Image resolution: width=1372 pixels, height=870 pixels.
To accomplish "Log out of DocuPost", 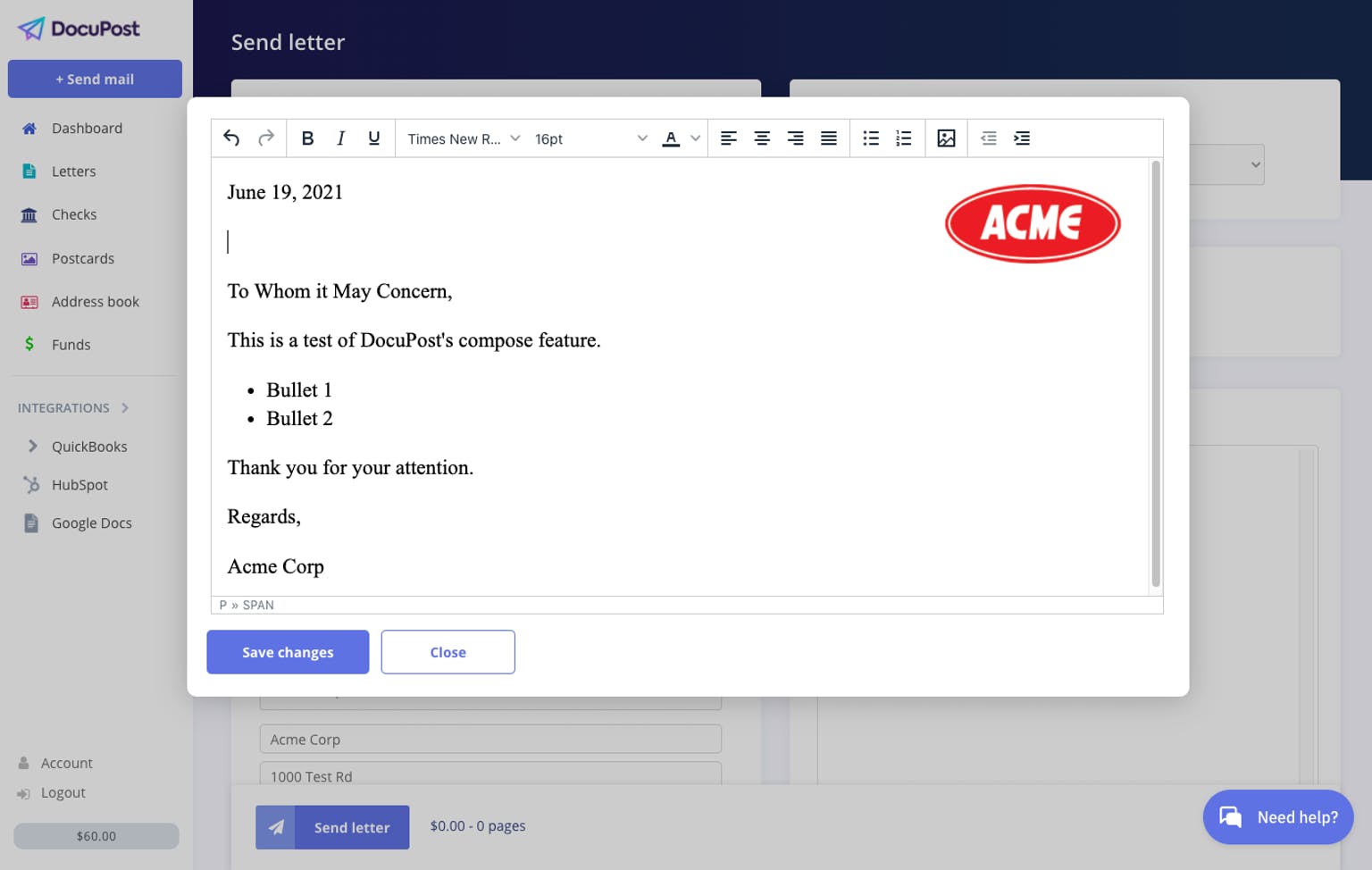I will coord(63,793).
